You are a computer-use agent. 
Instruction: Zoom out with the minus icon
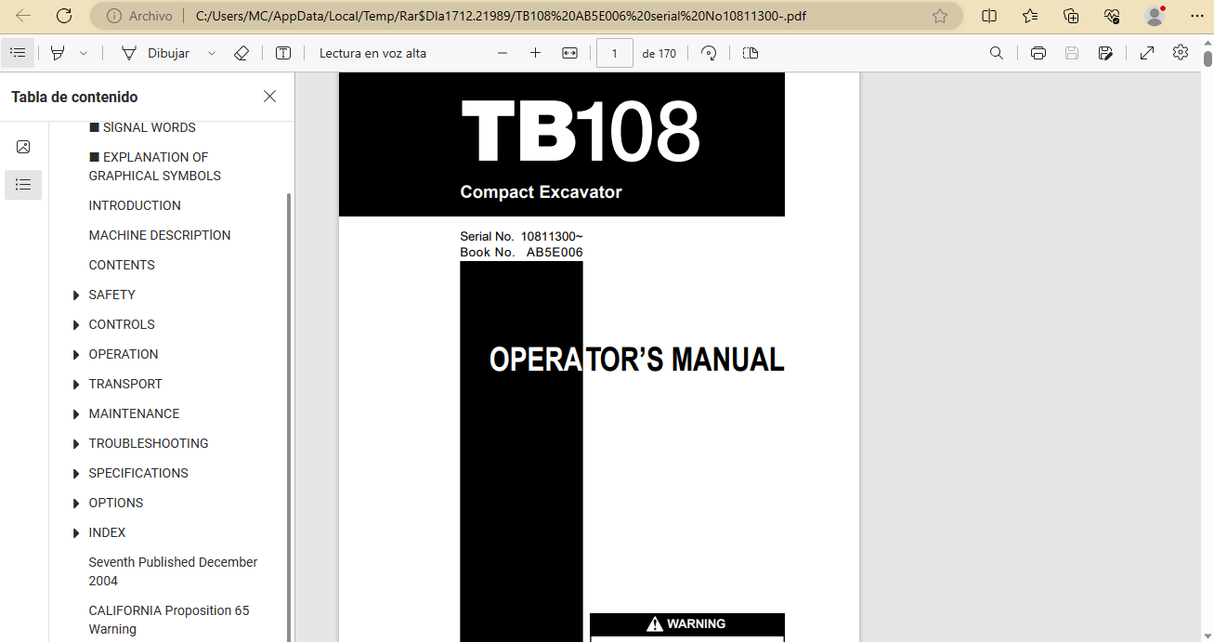(x=502, y=53)
